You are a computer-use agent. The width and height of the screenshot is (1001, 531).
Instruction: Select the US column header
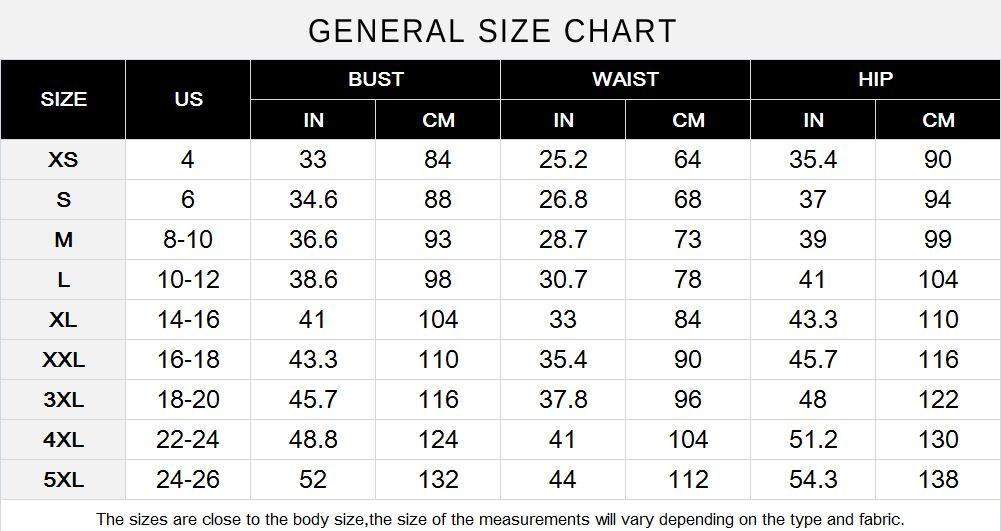point(188,100)
